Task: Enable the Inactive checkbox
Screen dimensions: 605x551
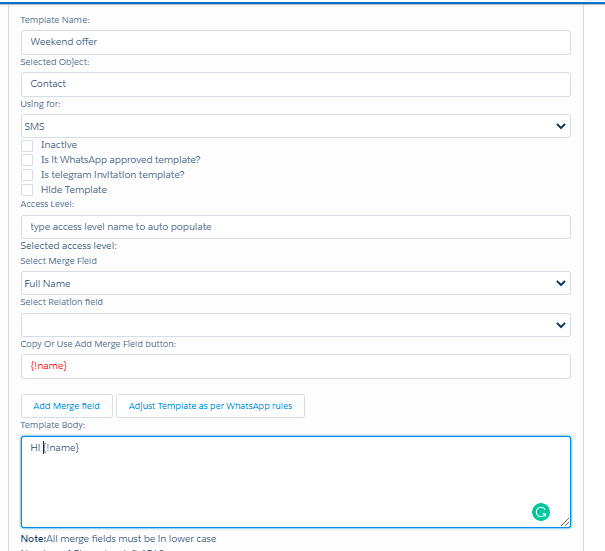Action: (27, 145)
